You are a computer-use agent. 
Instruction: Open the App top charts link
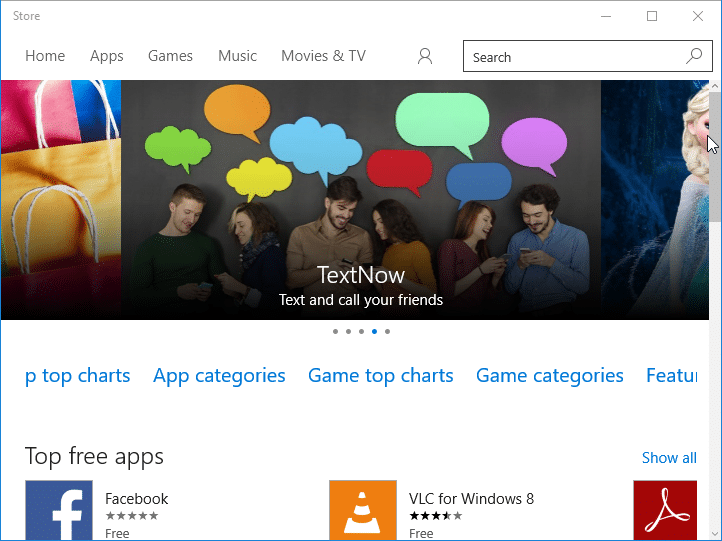77,376
